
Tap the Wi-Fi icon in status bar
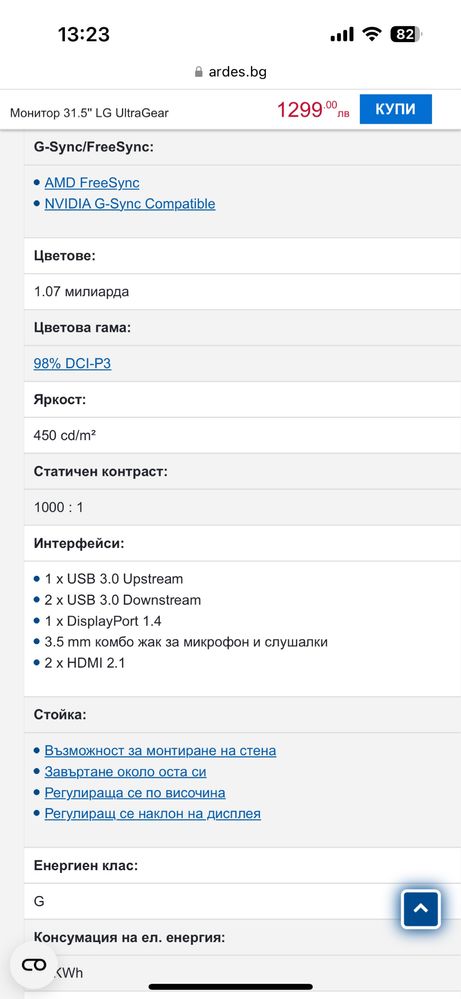pos(371,34)
